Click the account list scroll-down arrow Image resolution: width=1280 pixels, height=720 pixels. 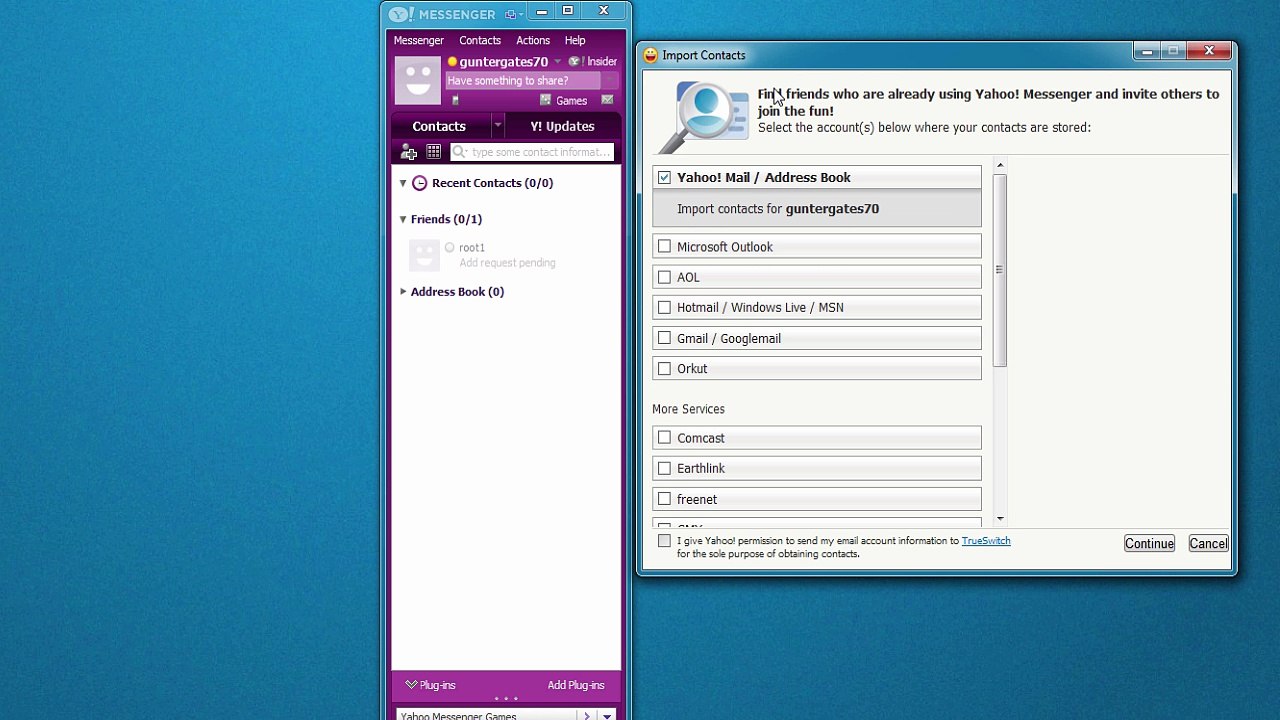tap(999, 519)
